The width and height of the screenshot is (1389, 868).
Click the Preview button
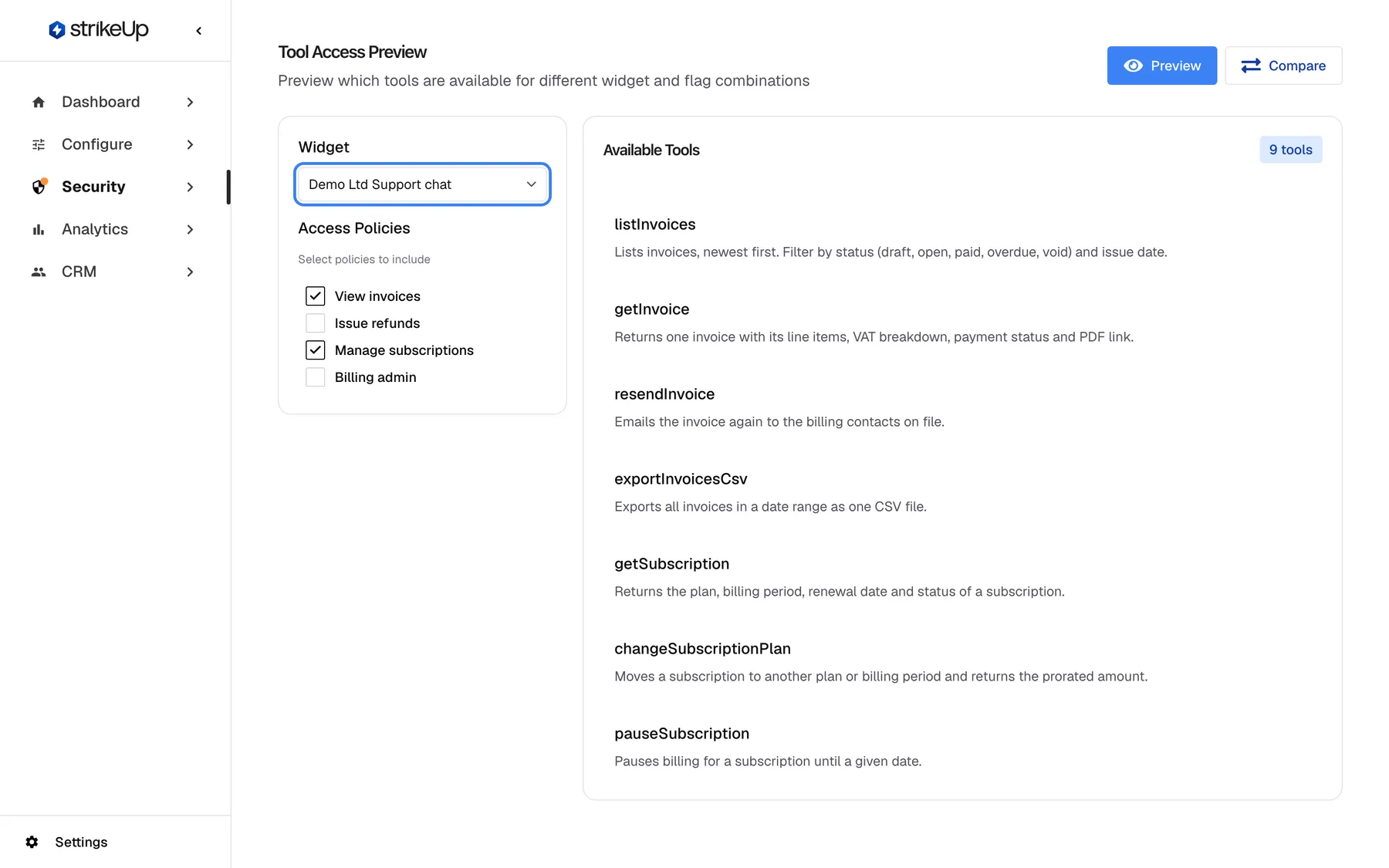click(x=1161, y=66)
